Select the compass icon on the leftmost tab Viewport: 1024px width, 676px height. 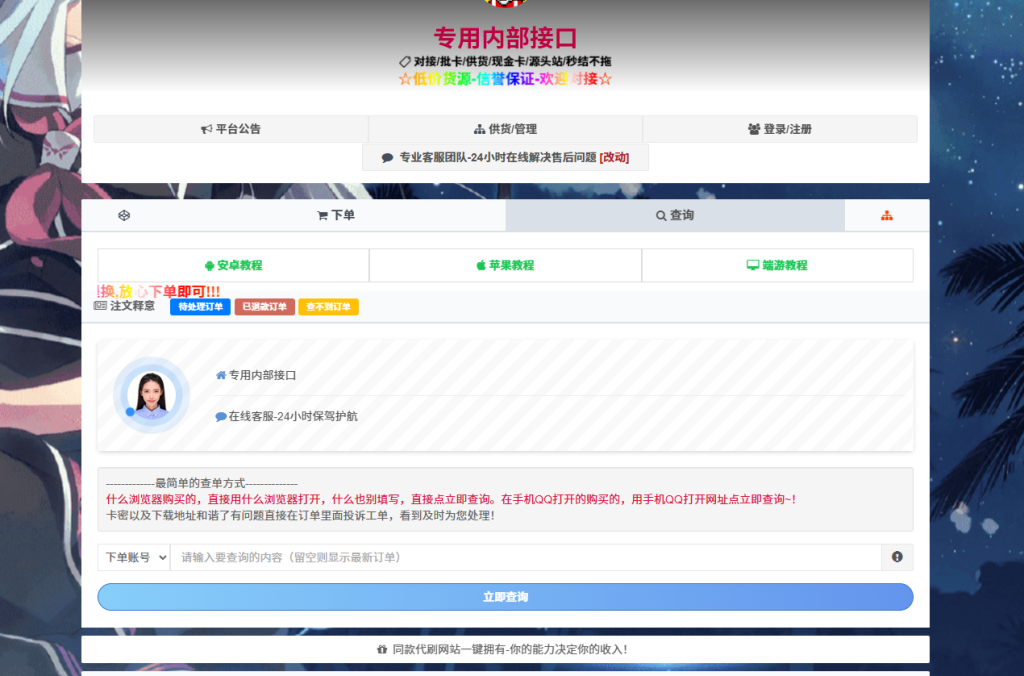tap(124, 215)
